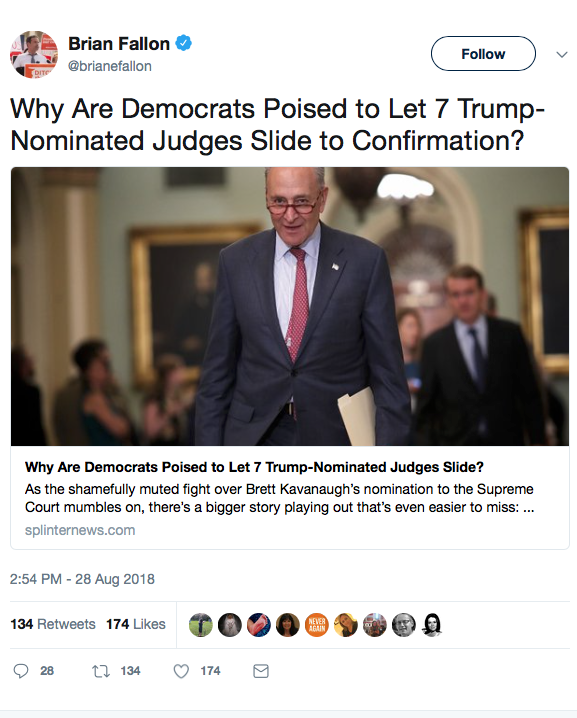
Task: Open the last black-and-white liker avatar
Action: 432,625
